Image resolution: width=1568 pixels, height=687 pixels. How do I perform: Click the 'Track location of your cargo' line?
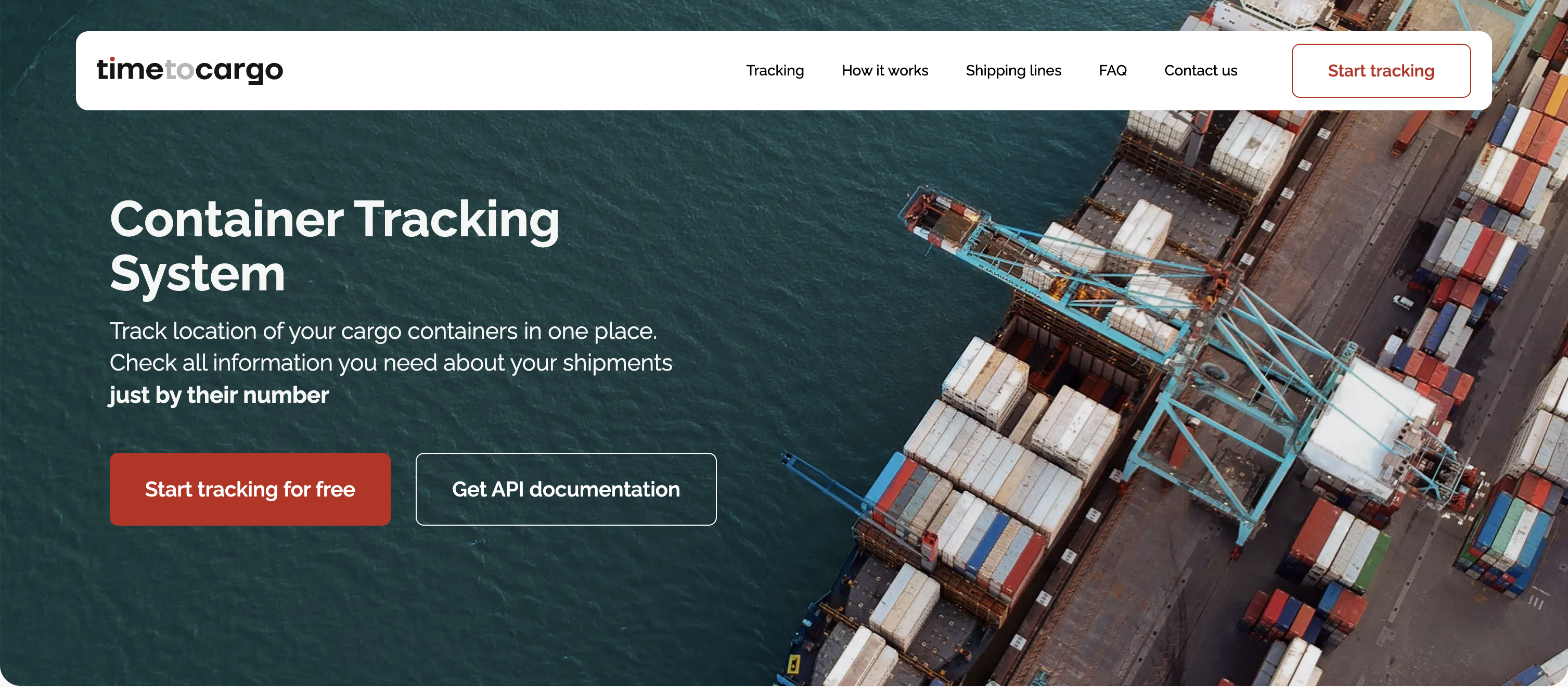[x=383, y=332]
